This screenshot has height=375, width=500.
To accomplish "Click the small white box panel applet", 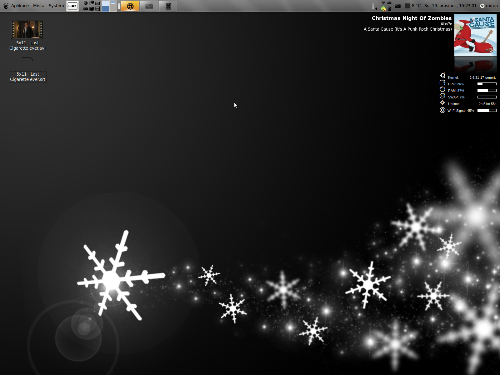I will (x=72, y=6).
